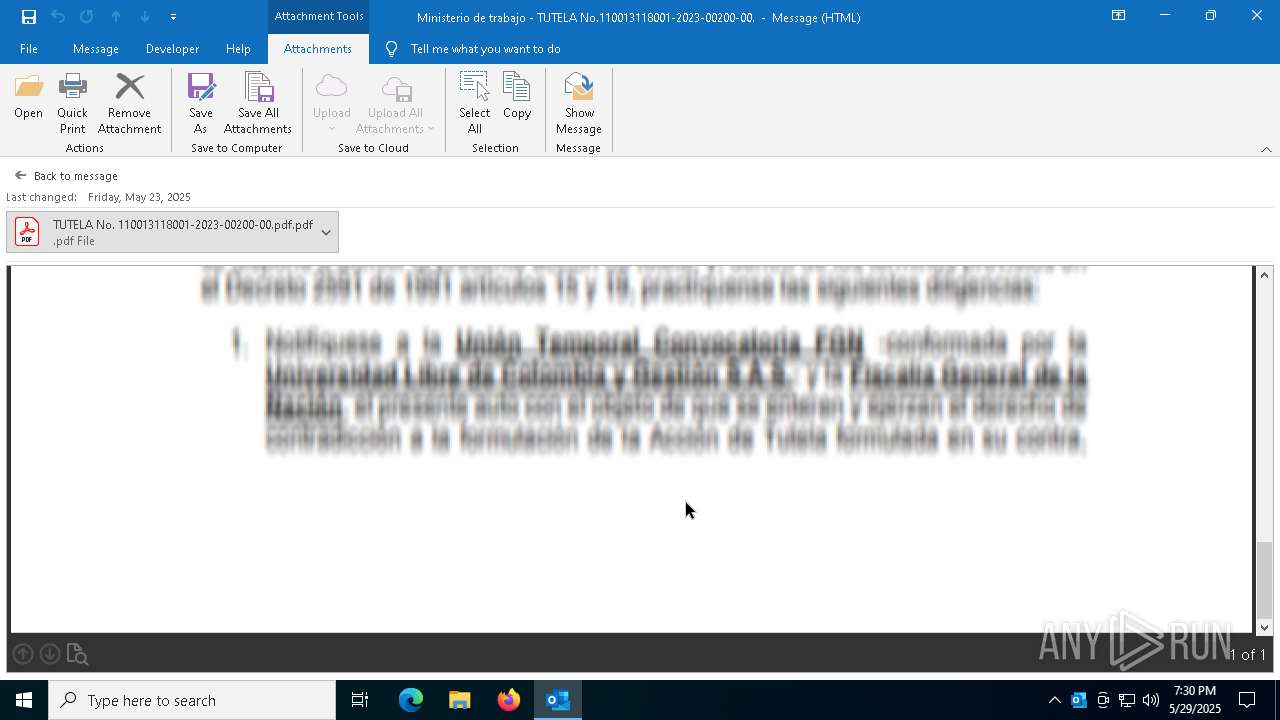The image size is (1280, 720).
Task: Click the Outlook tray icon in system tray
Action: tap(1079, 700)
